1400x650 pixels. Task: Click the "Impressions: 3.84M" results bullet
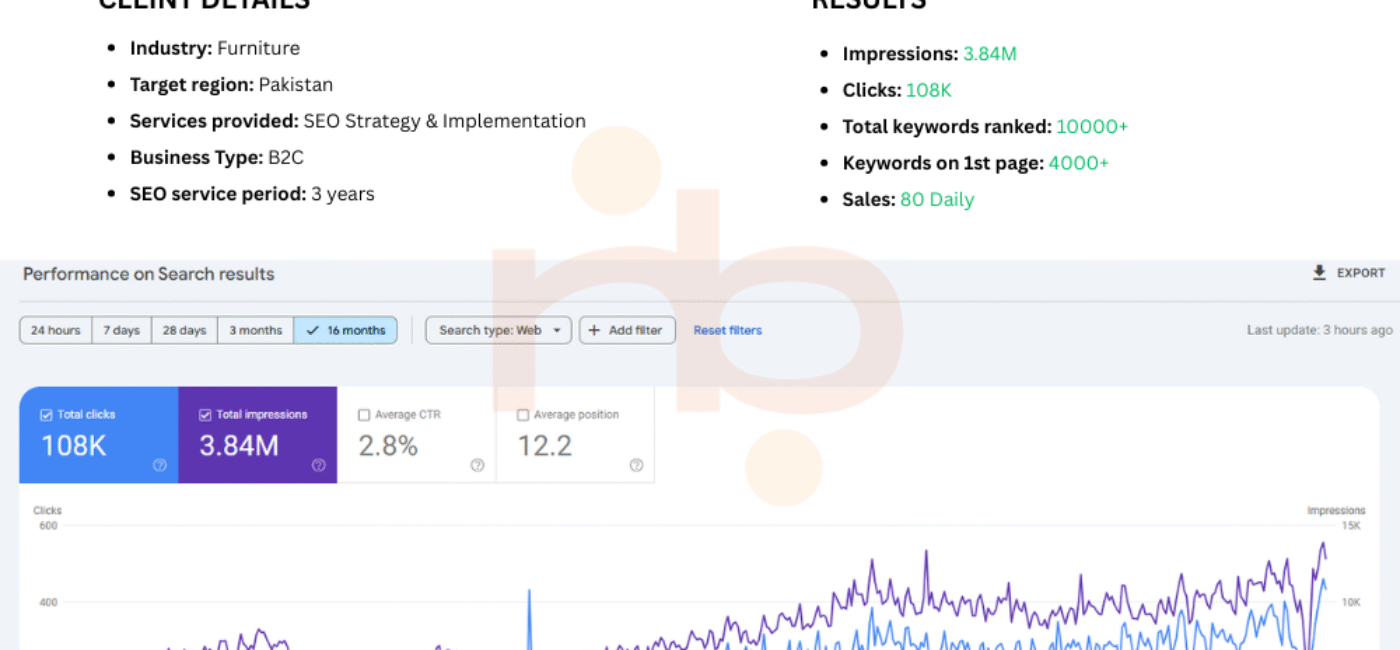(930, 54)
